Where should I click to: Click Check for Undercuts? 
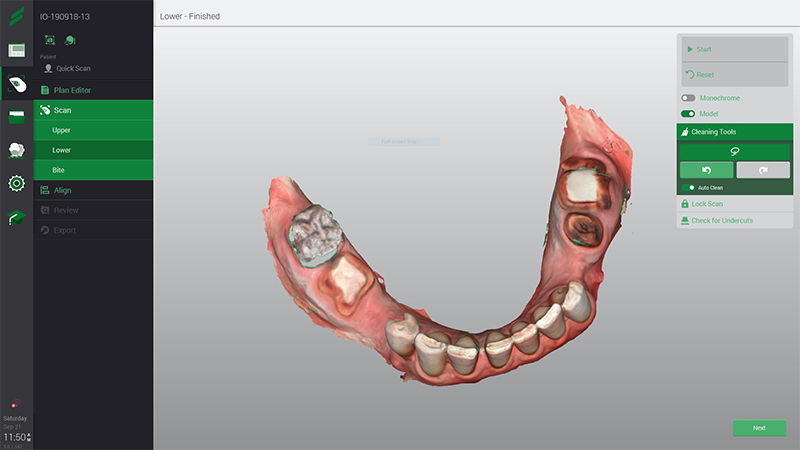pyautogui.click(x=722, y=220)
